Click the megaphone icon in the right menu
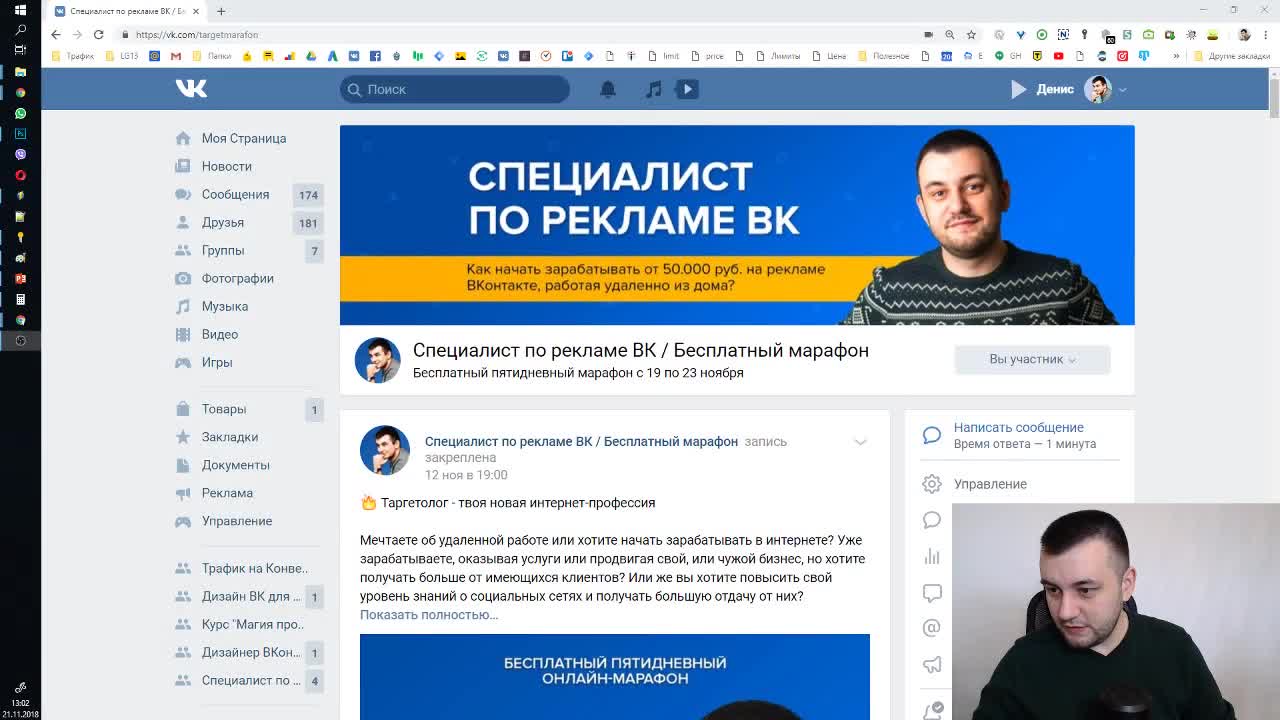The width and height of the screenshot is (1280, 720). (932, 664)
